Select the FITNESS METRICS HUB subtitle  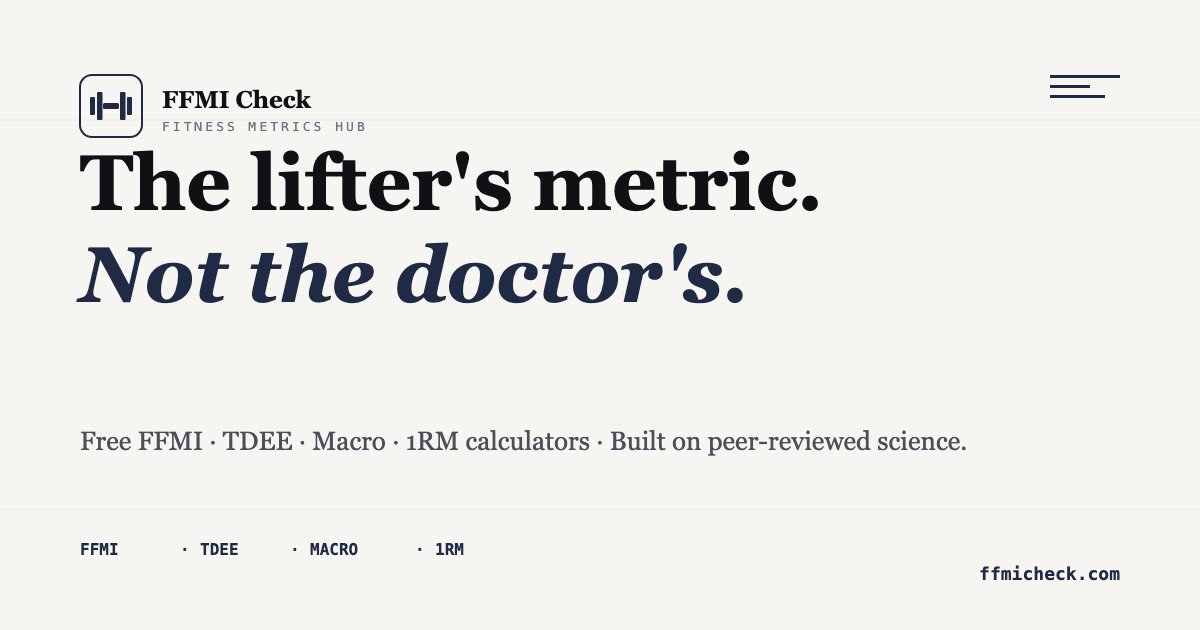(264, 127)
